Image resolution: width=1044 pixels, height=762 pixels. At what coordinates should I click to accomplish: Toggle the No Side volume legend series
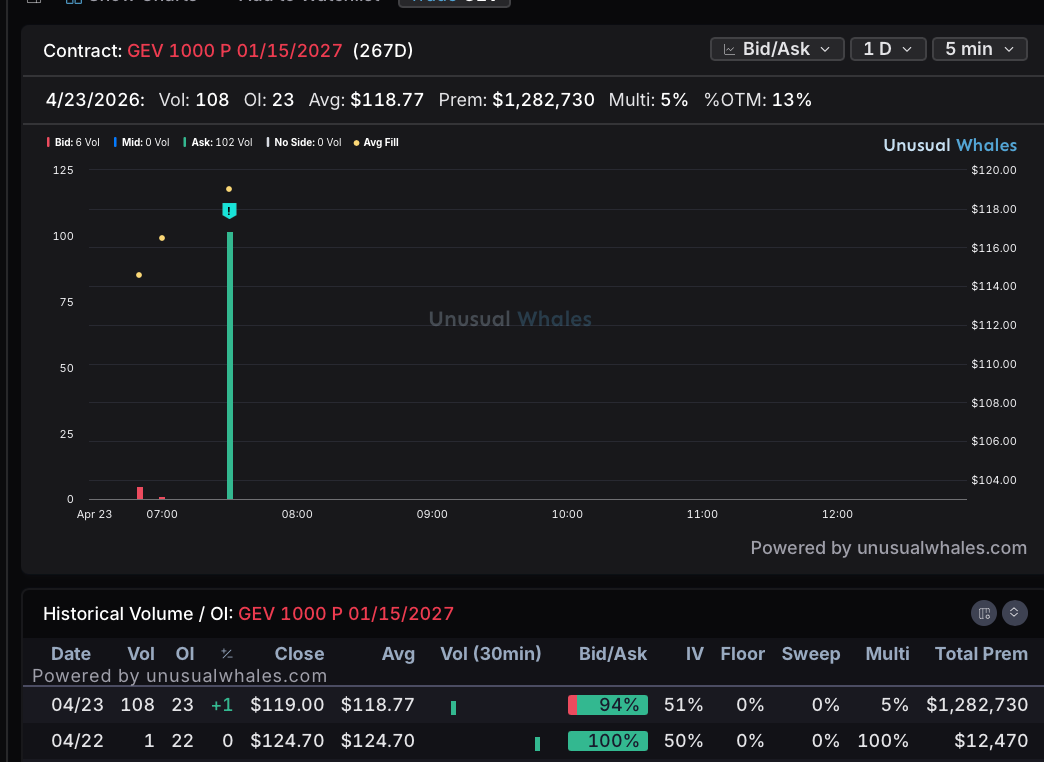point(304,143)
